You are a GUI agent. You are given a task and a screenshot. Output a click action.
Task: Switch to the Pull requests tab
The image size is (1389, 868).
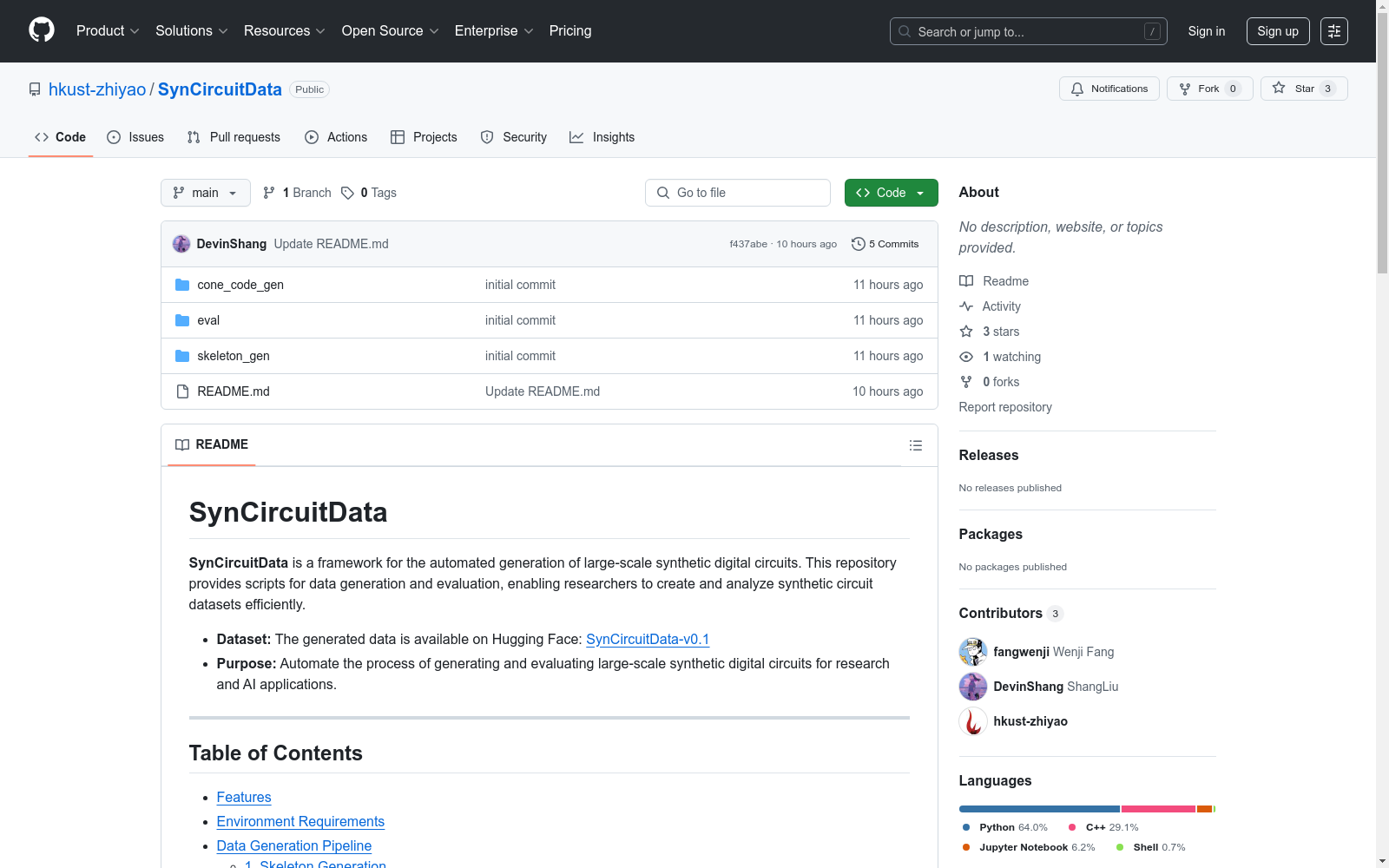234,137
